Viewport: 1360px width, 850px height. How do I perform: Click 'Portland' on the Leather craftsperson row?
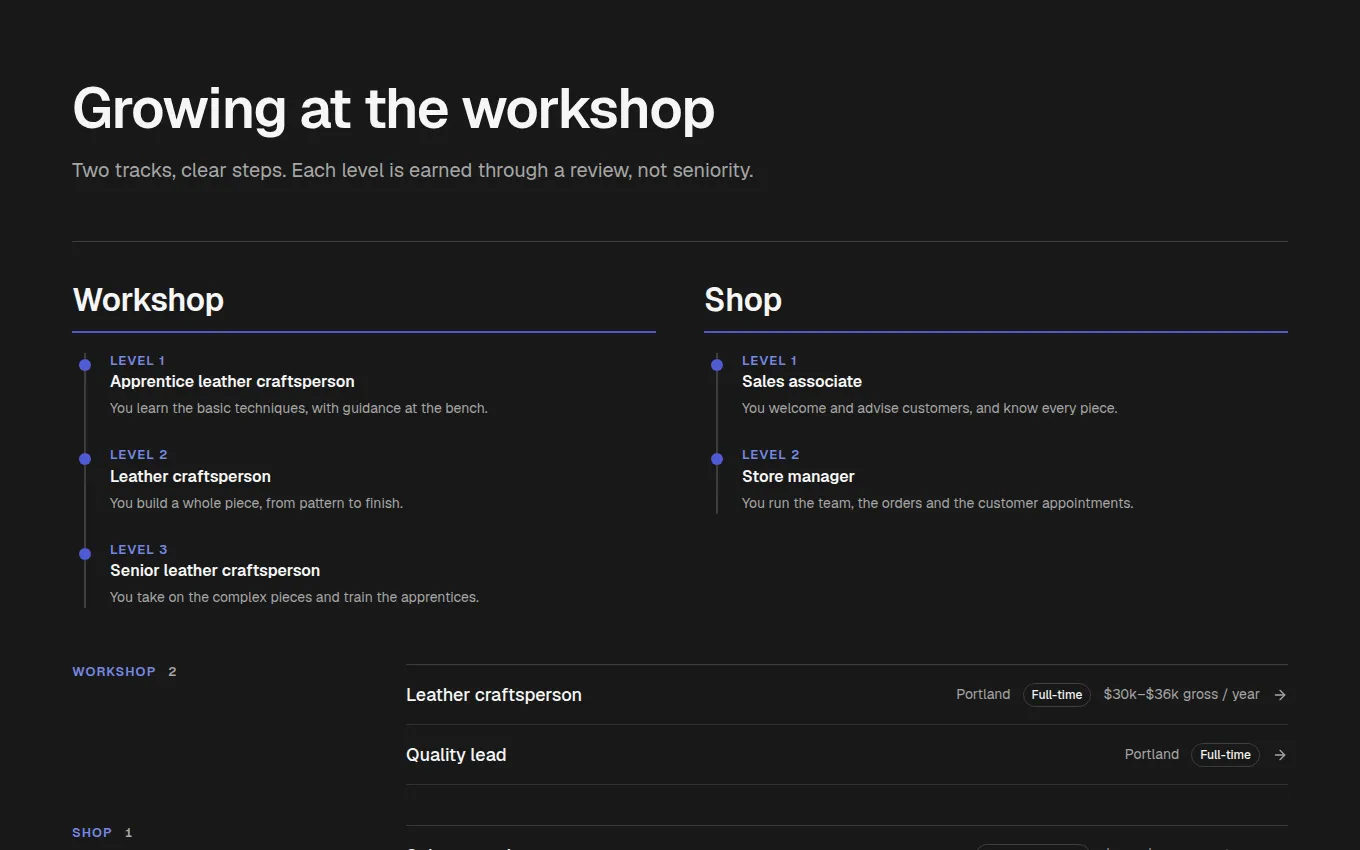(x=983, y=695)
